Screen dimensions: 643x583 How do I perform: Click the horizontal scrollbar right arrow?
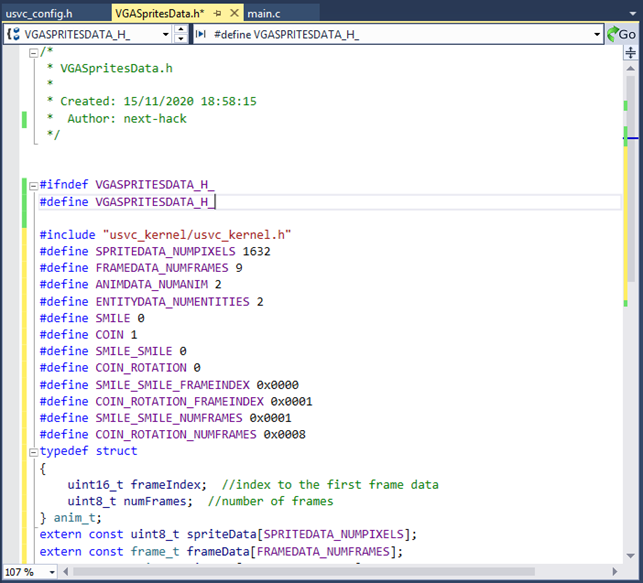614,572
